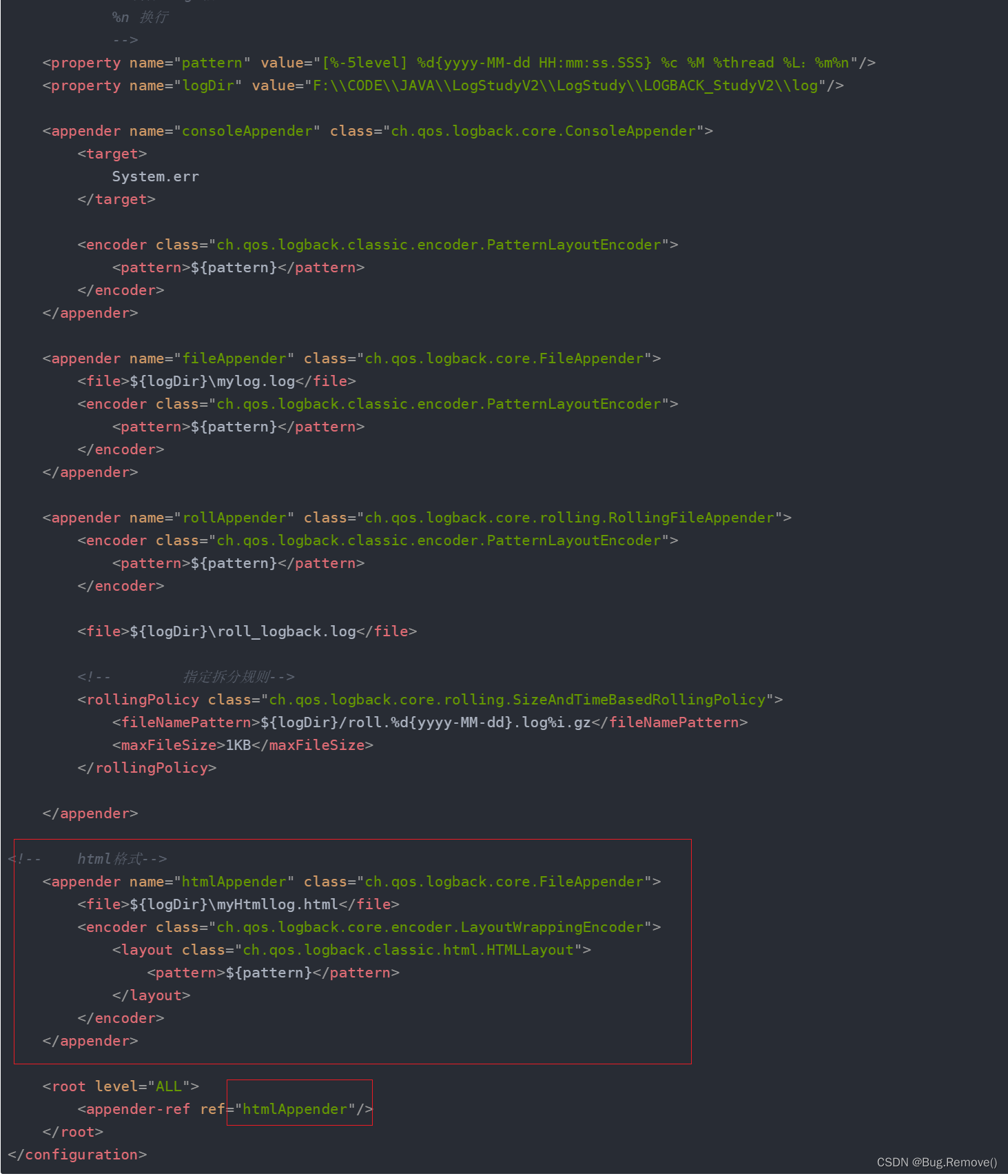Click the appender-ref htmlAppender reference
The width and height of the screenshot is (1008, 1176).
coord(225,1109)
